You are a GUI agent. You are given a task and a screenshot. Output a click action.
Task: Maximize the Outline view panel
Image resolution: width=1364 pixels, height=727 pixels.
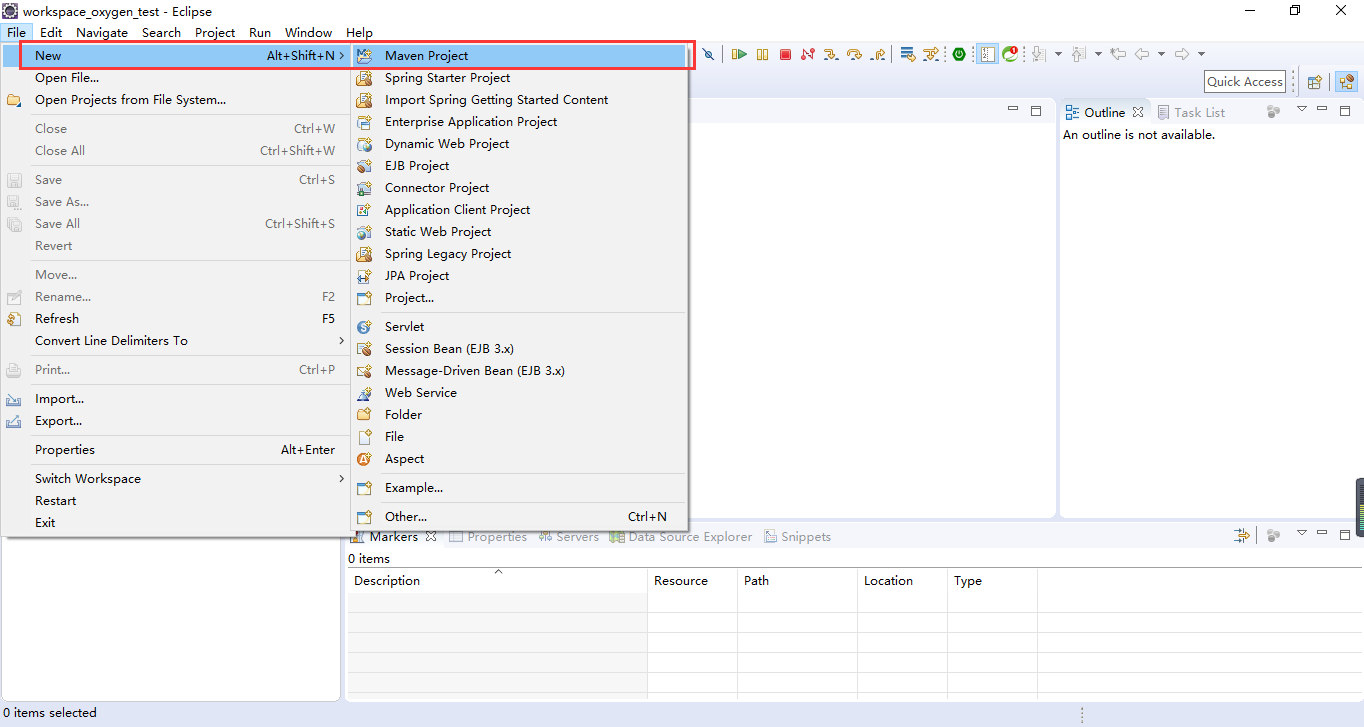[1345, 111]
